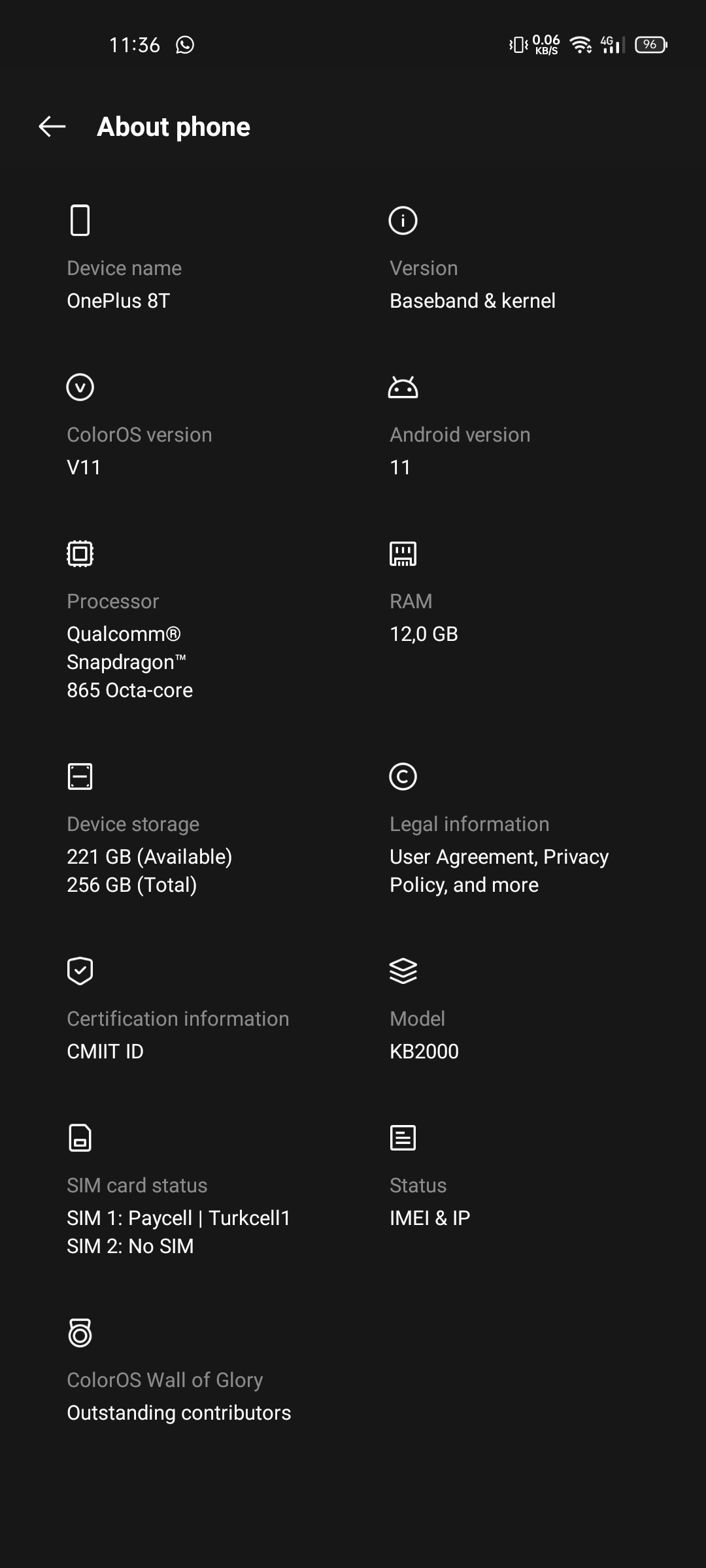Open IMEI & IP status
The height and width of the screenshot is (1568, 706).
point(430,1218)
